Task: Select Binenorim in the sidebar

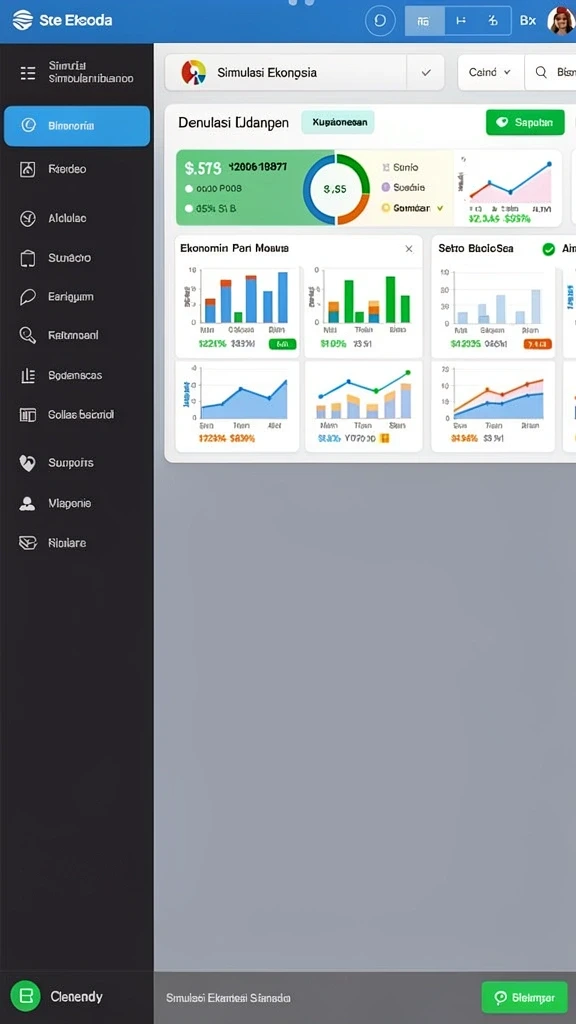Action: tap(77, 125)
